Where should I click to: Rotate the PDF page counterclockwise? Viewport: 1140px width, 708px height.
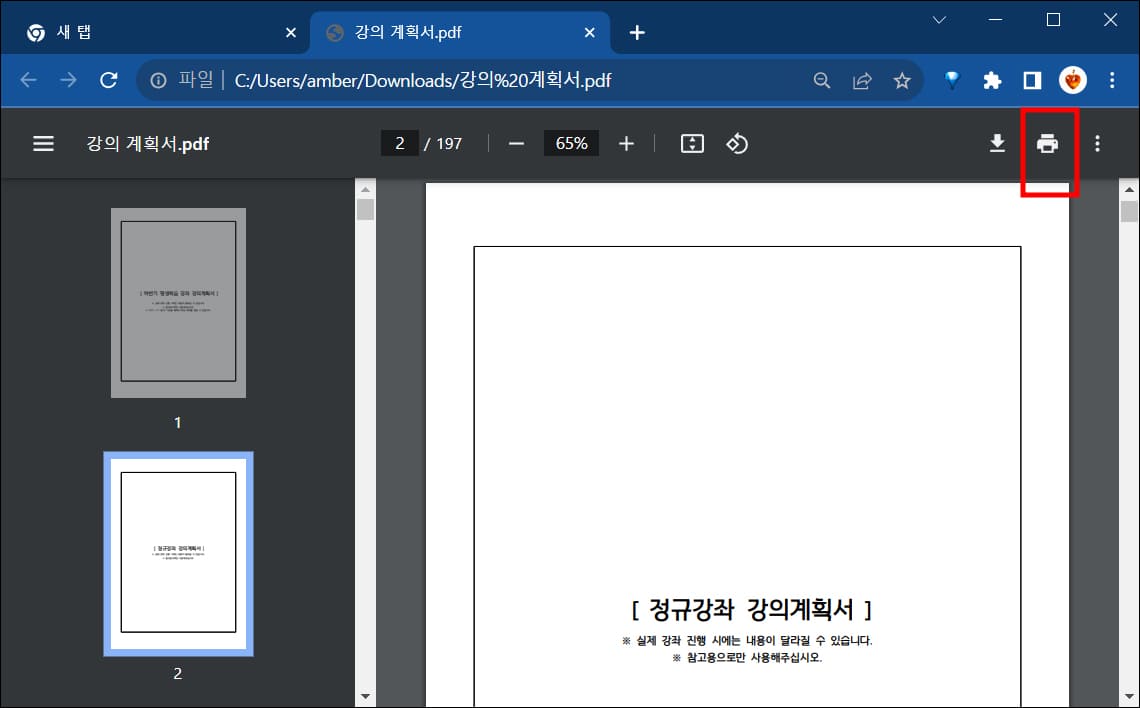737,143
